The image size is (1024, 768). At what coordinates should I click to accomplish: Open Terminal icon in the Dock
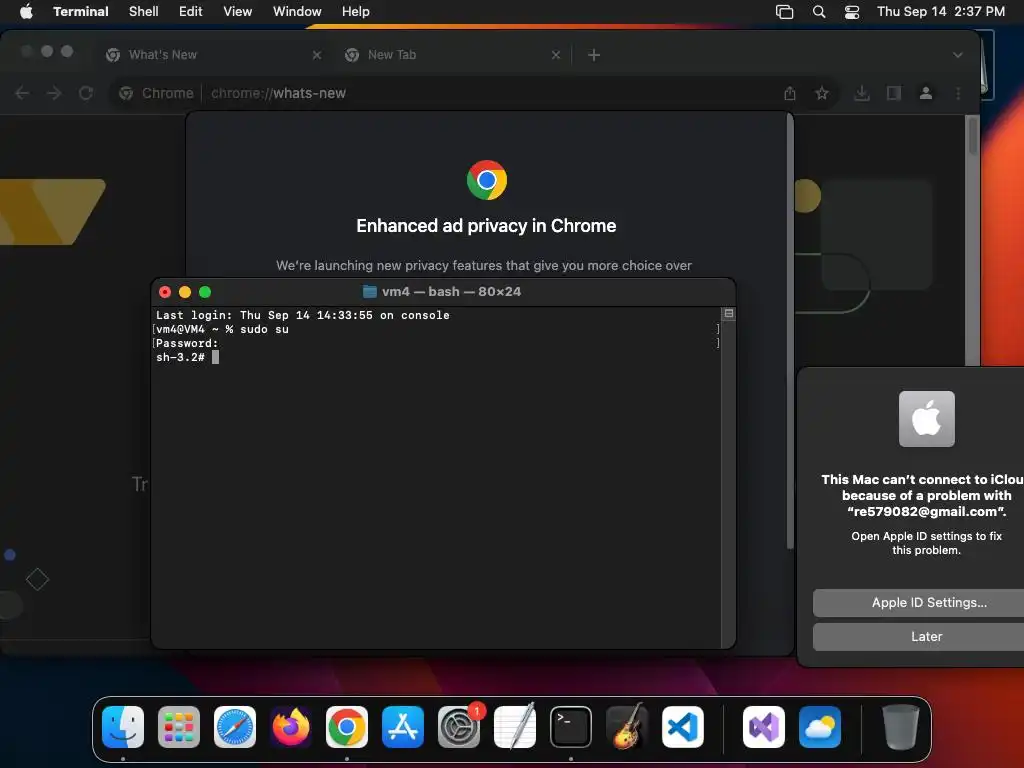click(571, 727)
